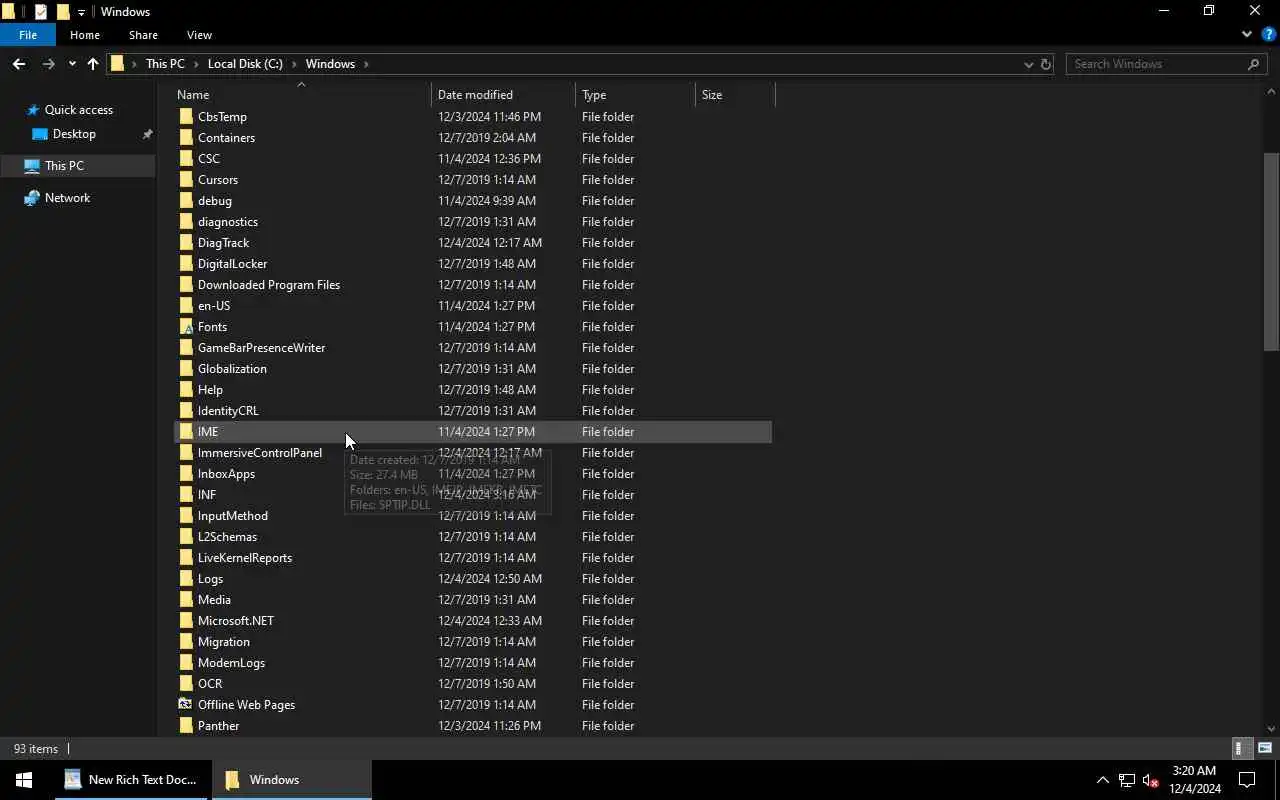
Task: Select the CbsTemp folder icon
Action: click(x=186, y=117)
